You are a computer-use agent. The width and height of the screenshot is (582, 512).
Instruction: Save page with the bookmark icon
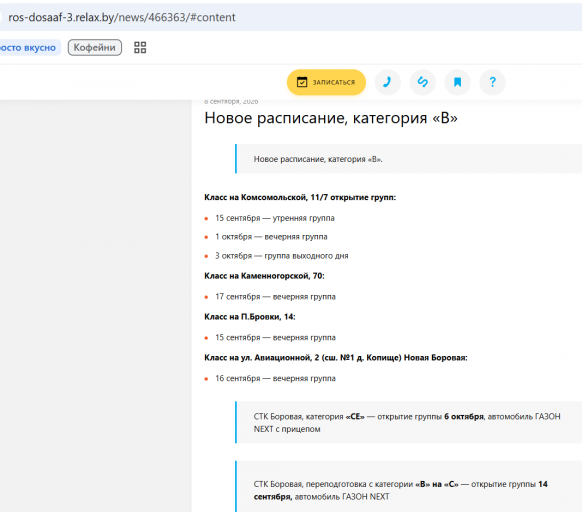pyautogui.click(x=457, y=82)
